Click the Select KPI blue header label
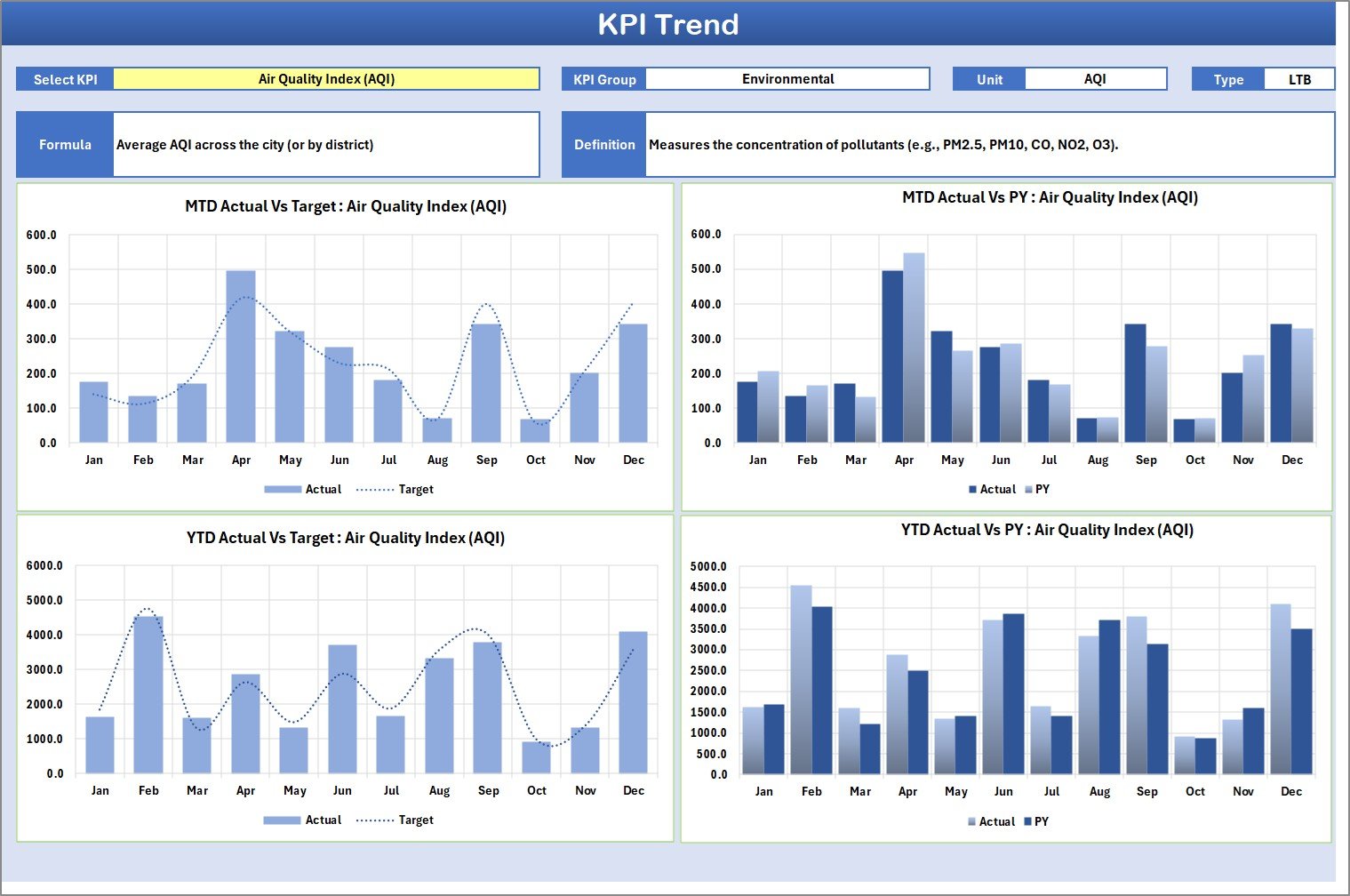This screenshot has width=1350, height=896. click(64, 78)
